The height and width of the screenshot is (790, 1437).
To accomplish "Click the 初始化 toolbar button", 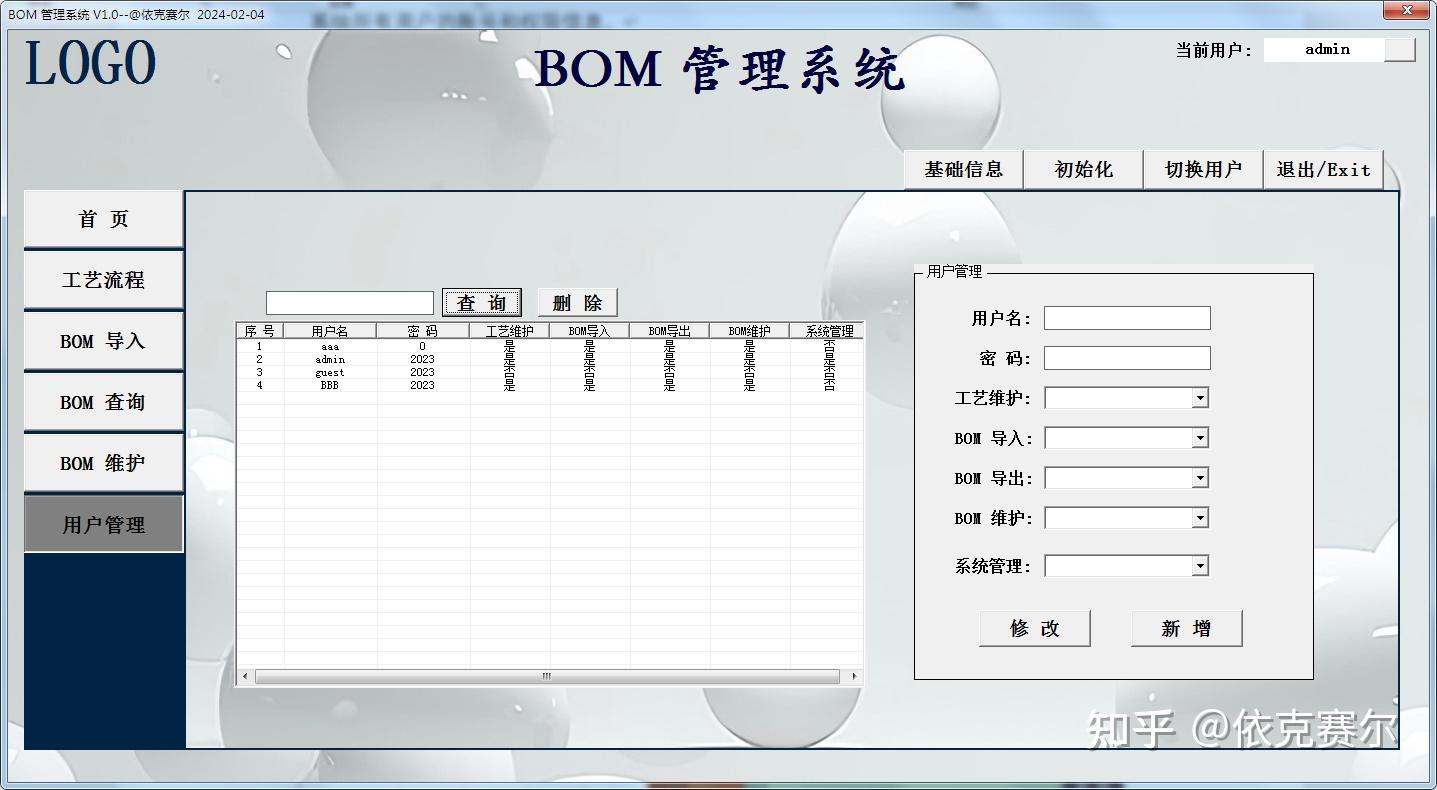I will click(1082, 169).
